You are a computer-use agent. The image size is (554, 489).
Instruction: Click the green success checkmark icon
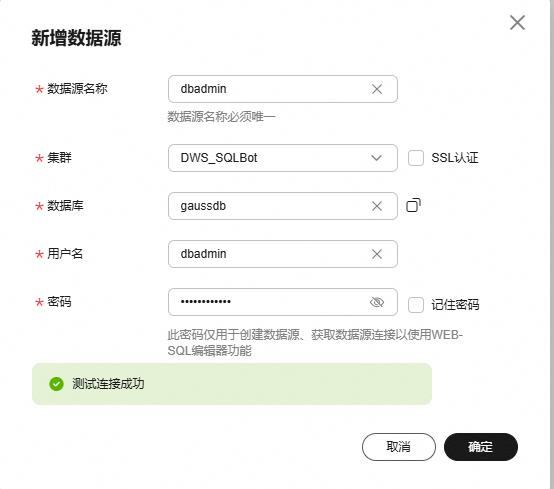(57, 384)
